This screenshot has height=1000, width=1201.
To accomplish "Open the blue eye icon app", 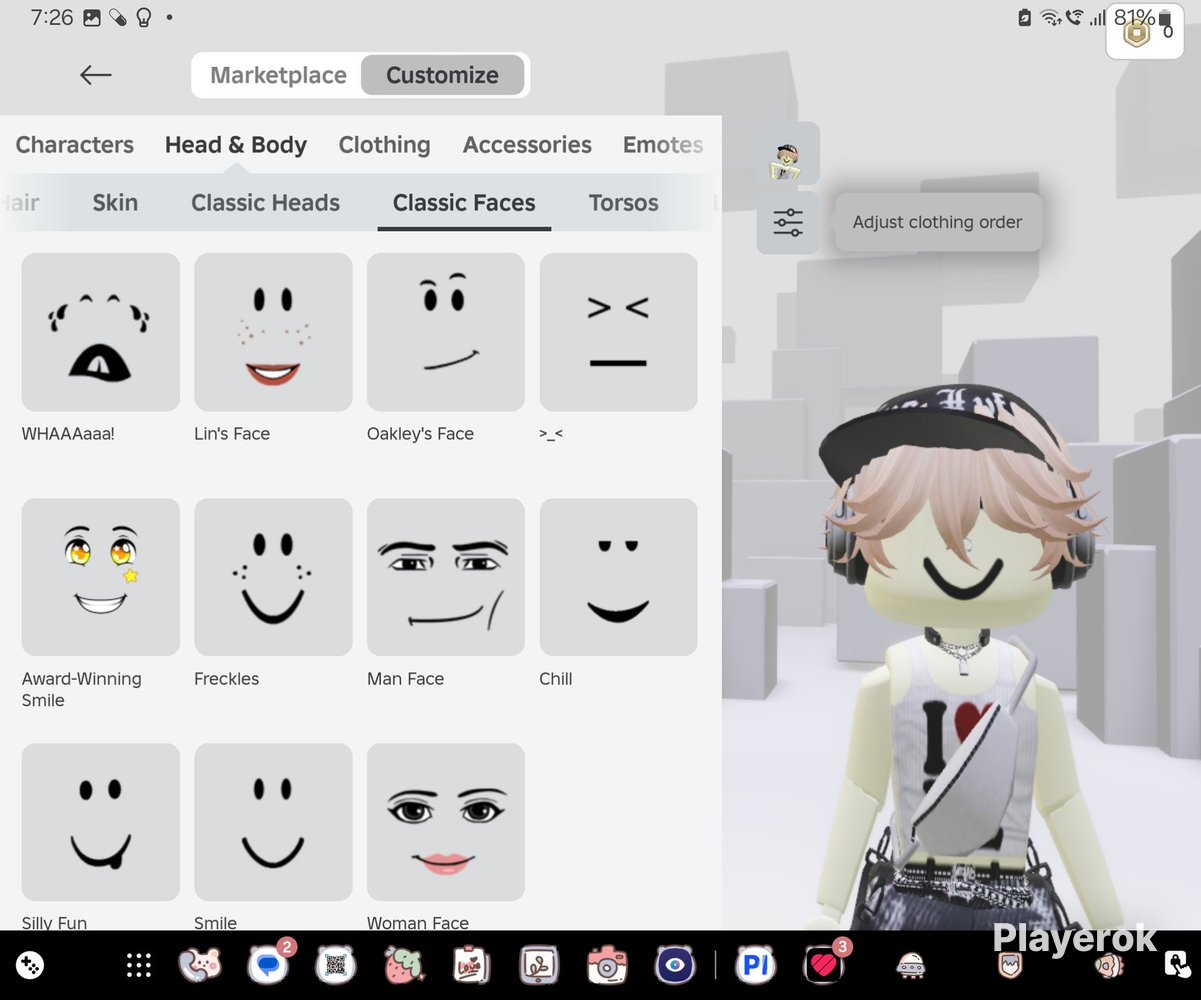I will (675, 966).
